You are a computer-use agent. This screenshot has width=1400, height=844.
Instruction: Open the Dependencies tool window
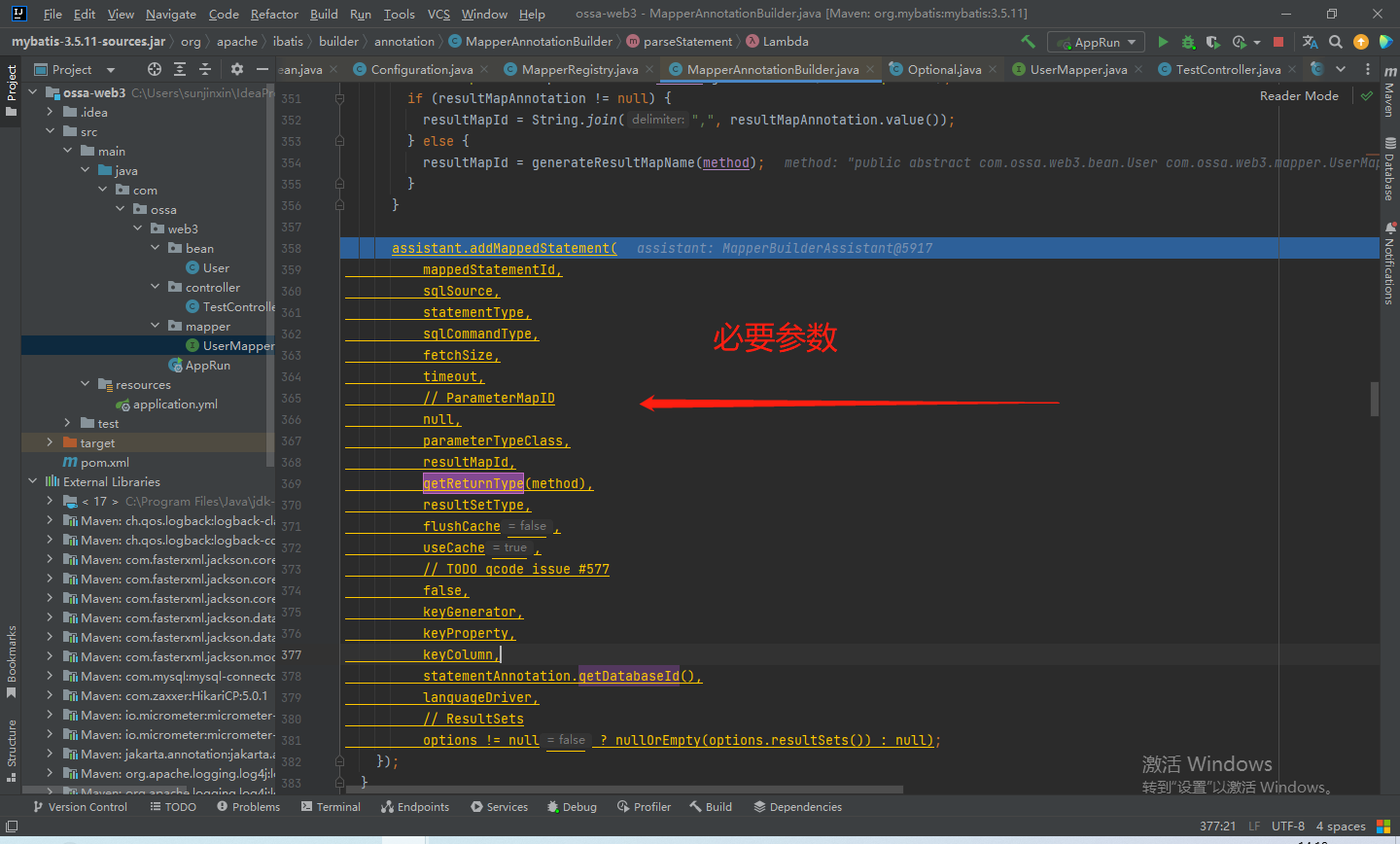[797, 807]
